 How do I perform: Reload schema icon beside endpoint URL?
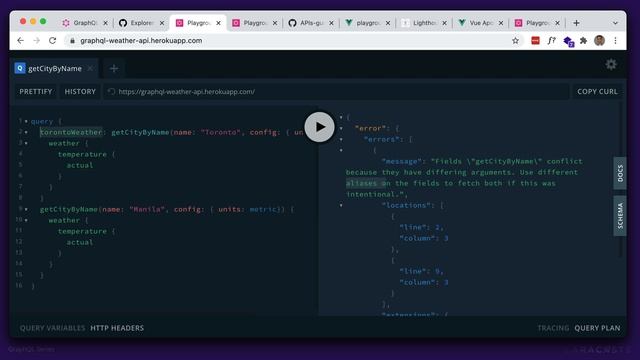click(x=111, y=91)
